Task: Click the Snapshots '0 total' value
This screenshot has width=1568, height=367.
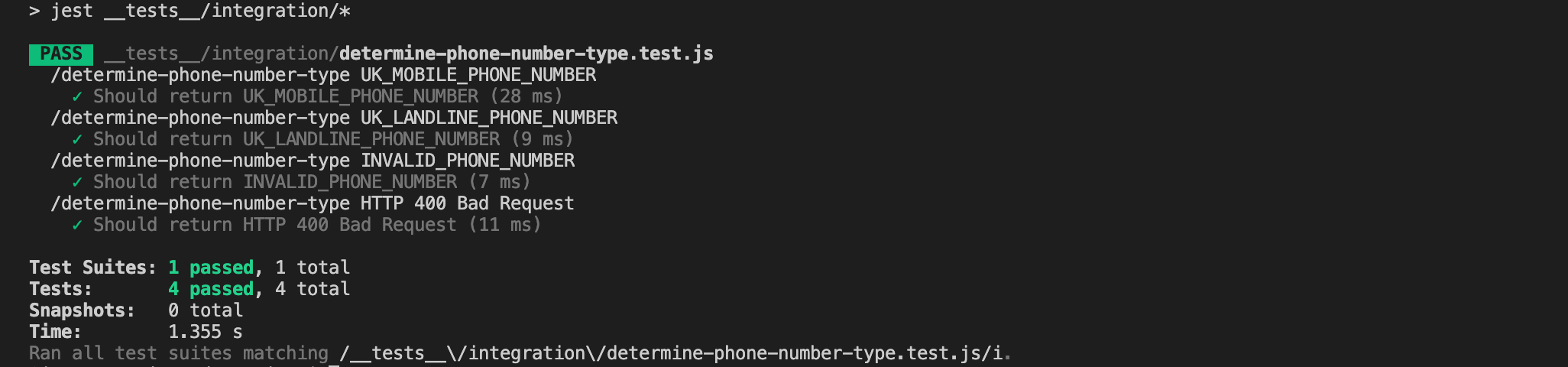Action: pyautogui.click(x=206, y=310)
